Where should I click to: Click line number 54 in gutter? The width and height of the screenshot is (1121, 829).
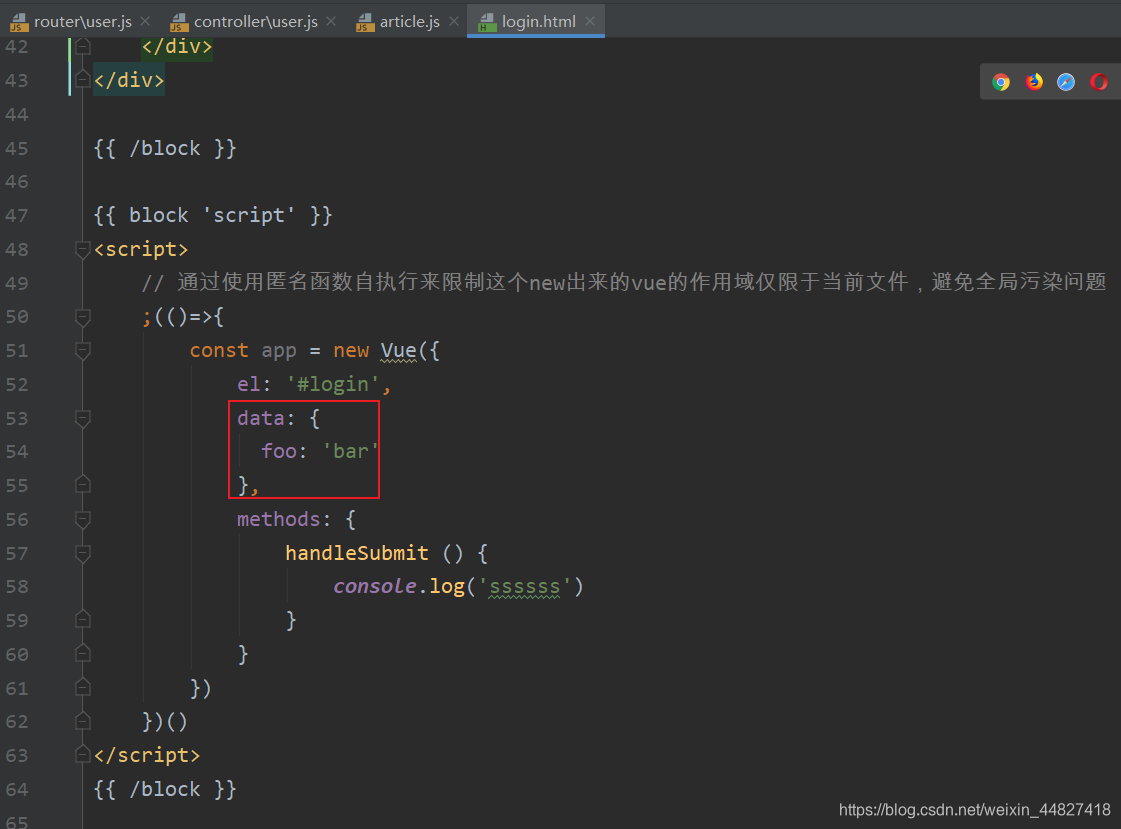17,452
